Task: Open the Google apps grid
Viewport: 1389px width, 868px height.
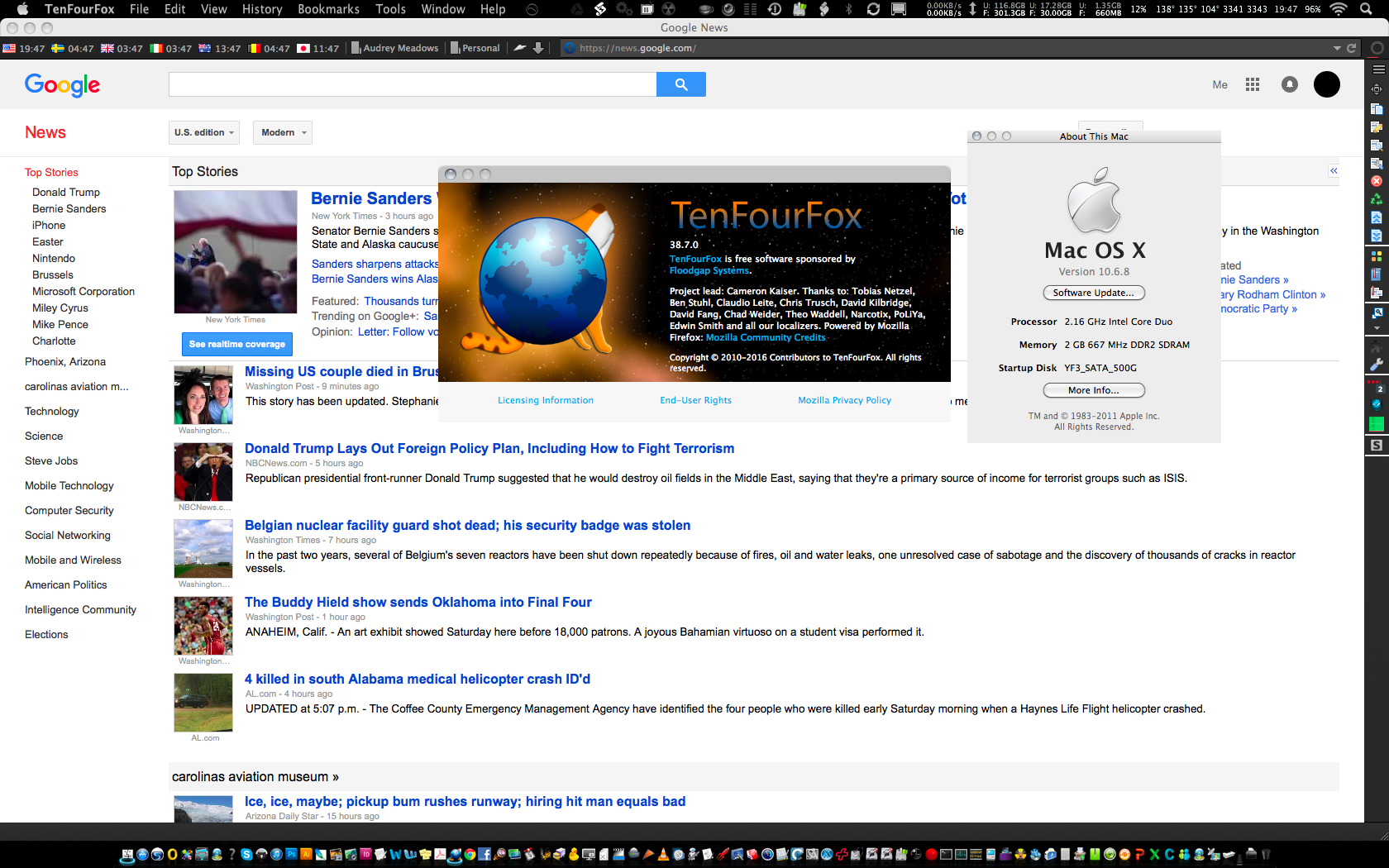Action: [1253, 84]
